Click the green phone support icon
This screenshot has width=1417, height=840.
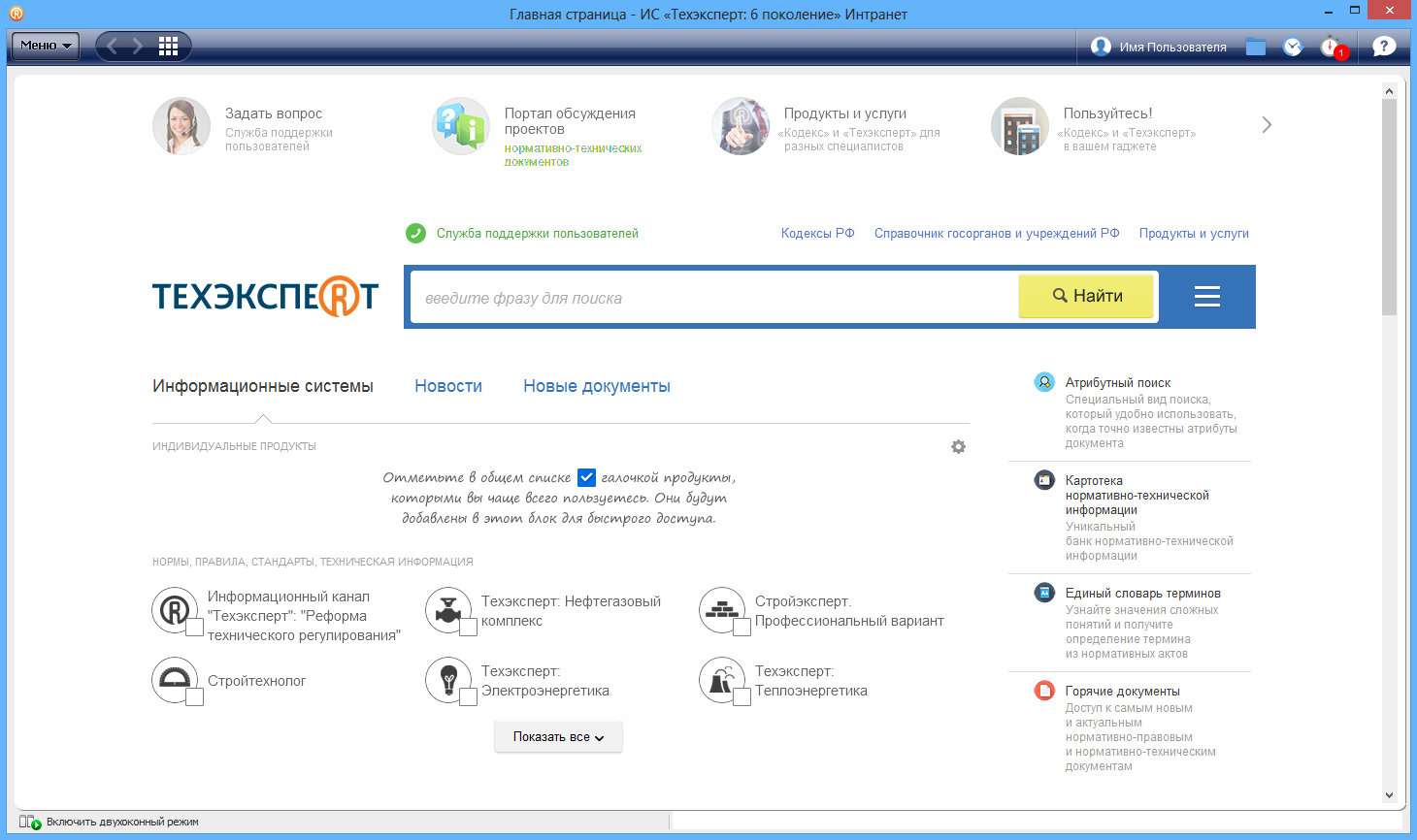point(415,233)
